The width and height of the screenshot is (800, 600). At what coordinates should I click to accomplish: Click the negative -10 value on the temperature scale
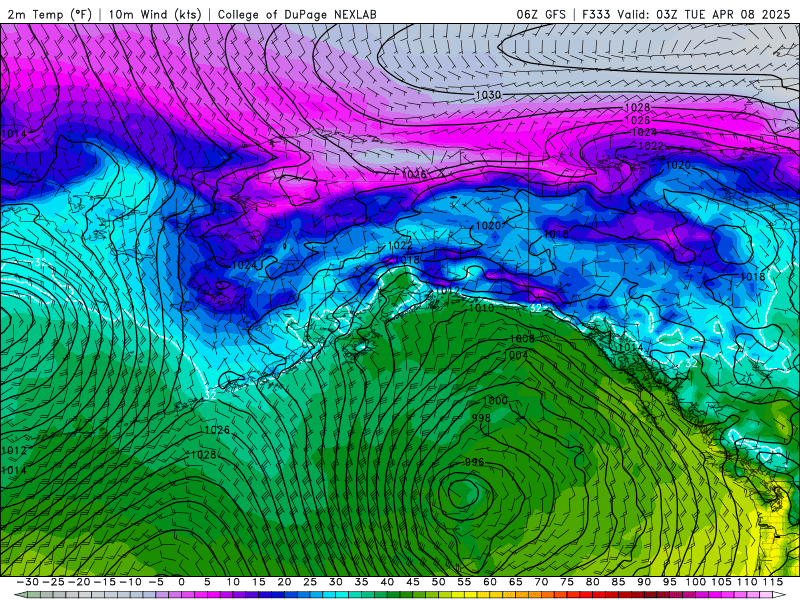(x=131, y=582)
